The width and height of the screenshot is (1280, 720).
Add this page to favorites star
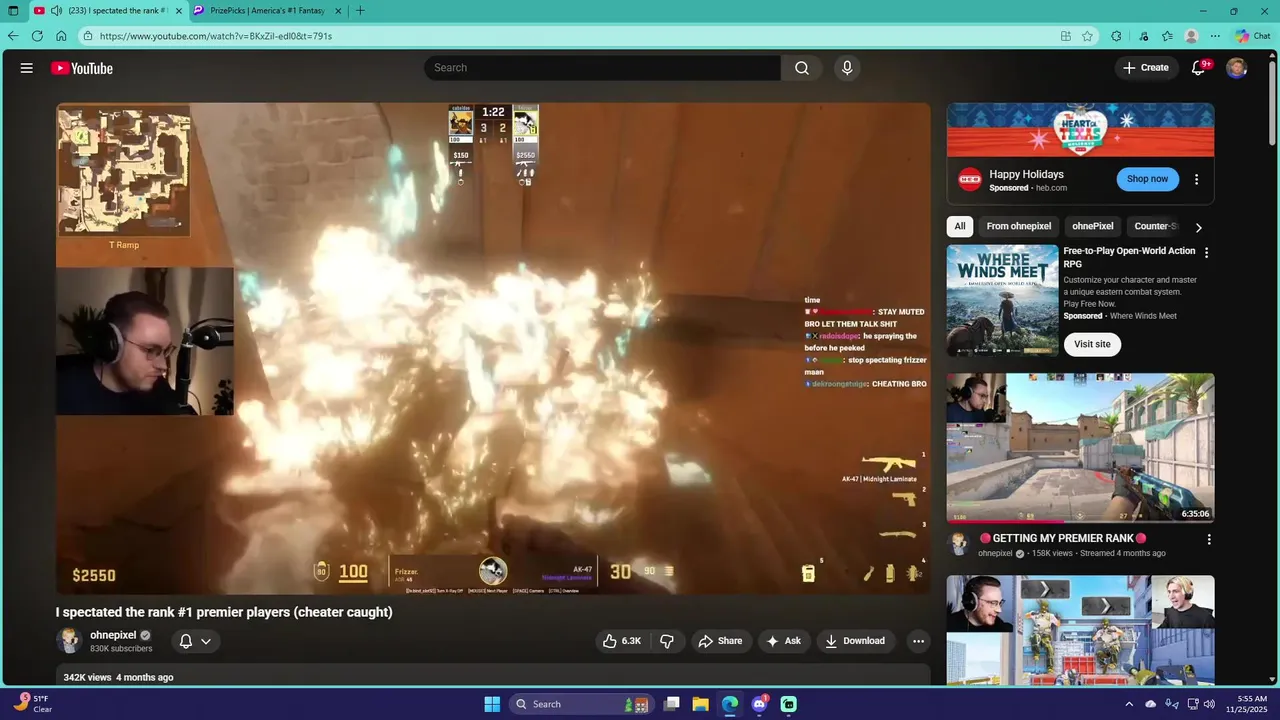pyautogui.click(x=1087, y=36)
